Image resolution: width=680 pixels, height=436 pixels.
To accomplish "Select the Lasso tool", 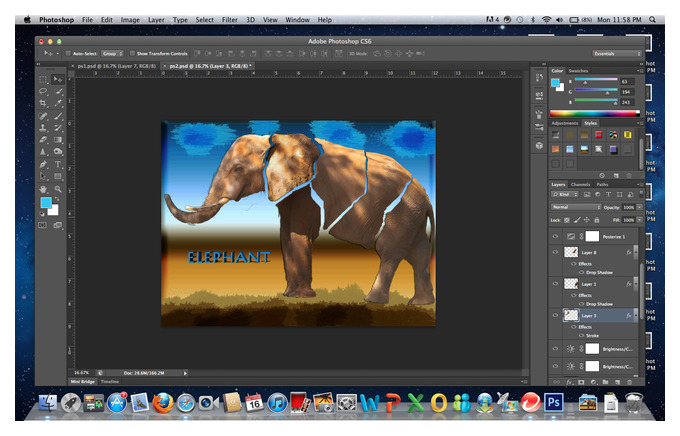I will pyautogui.click(x=43, y=91).
